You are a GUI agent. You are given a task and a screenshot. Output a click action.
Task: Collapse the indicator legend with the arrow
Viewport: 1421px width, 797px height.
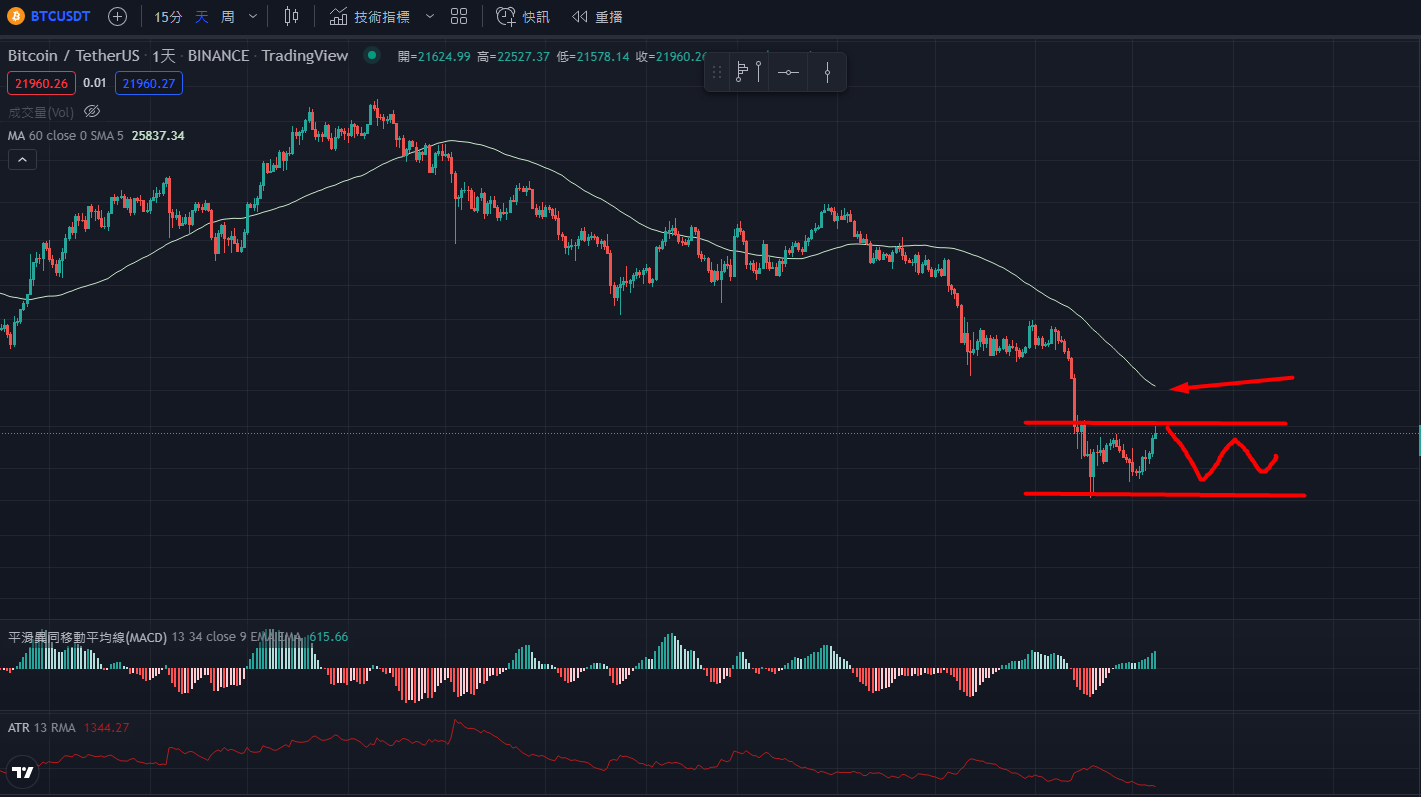tap(22, 159)
